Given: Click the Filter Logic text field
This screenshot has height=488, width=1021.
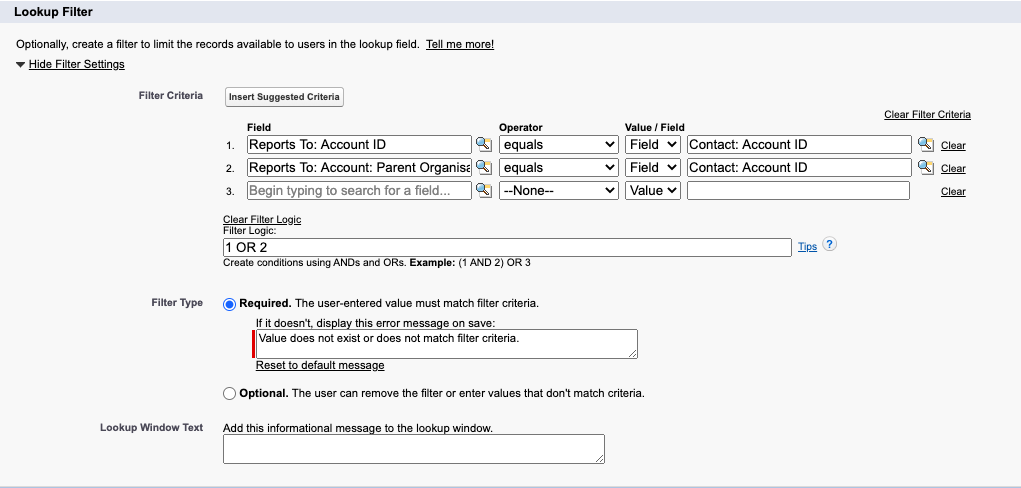Looking at the screenshot, I should [x=506, y=247].
